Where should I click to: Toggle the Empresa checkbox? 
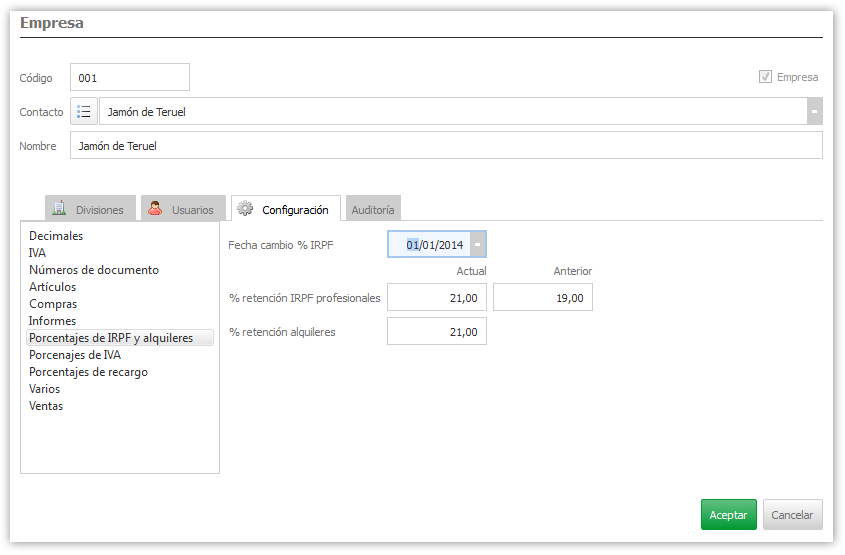[766, 77]
